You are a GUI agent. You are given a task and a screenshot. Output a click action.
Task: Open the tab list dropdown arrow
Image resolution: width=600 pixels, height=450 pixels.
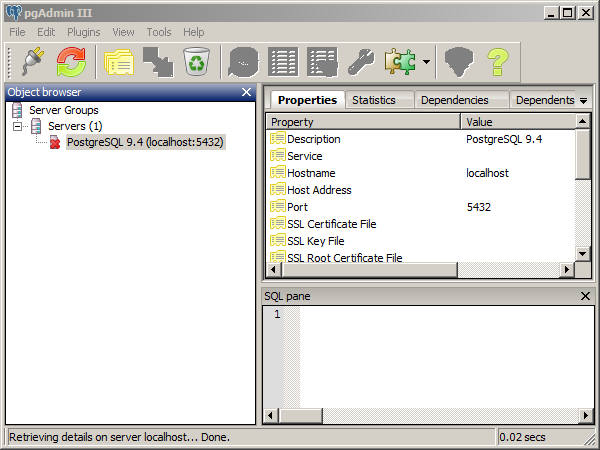coord(584,101)
